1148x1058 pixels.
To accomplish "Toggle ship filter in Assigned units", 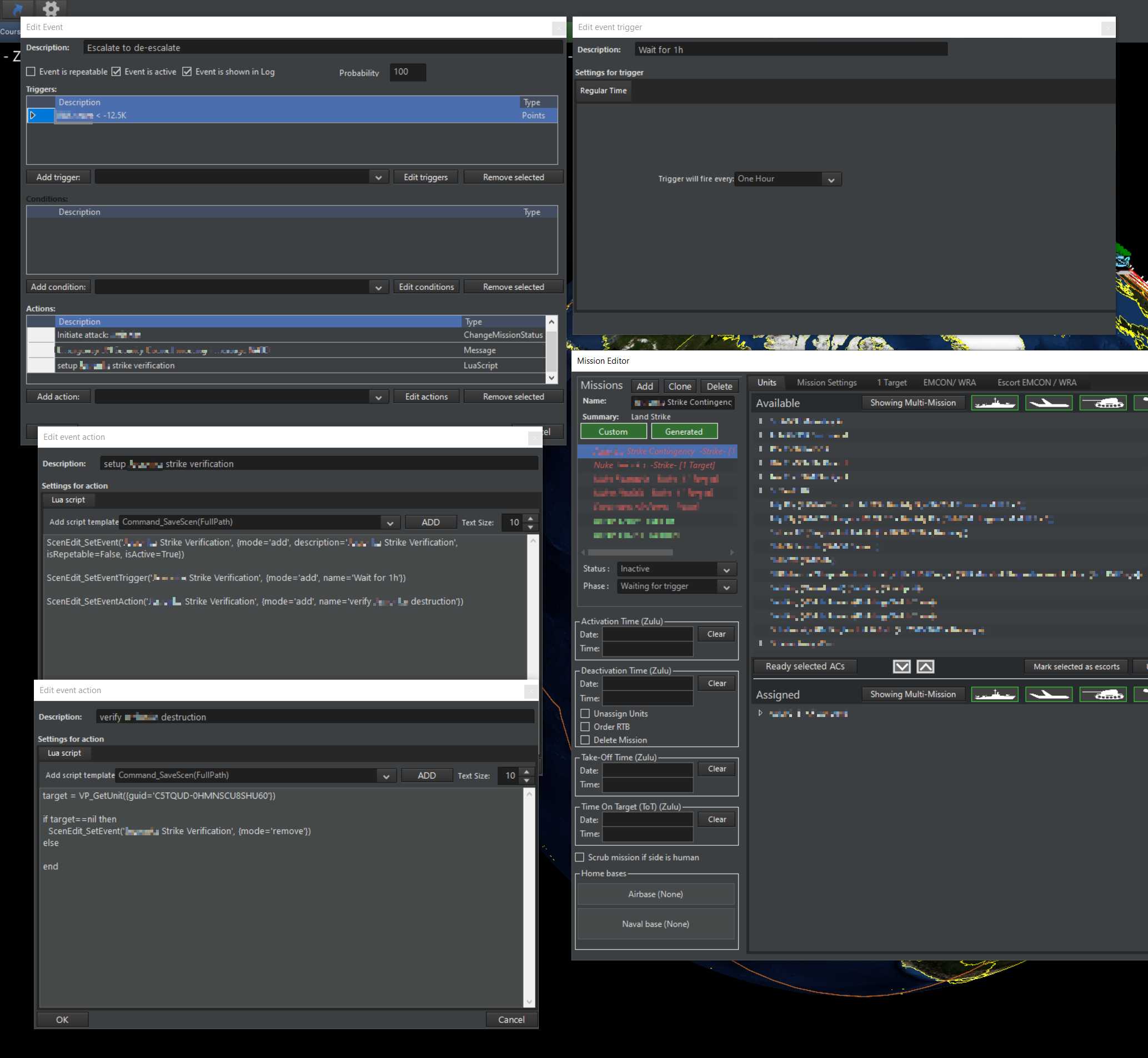I will (x=994, y=694).
